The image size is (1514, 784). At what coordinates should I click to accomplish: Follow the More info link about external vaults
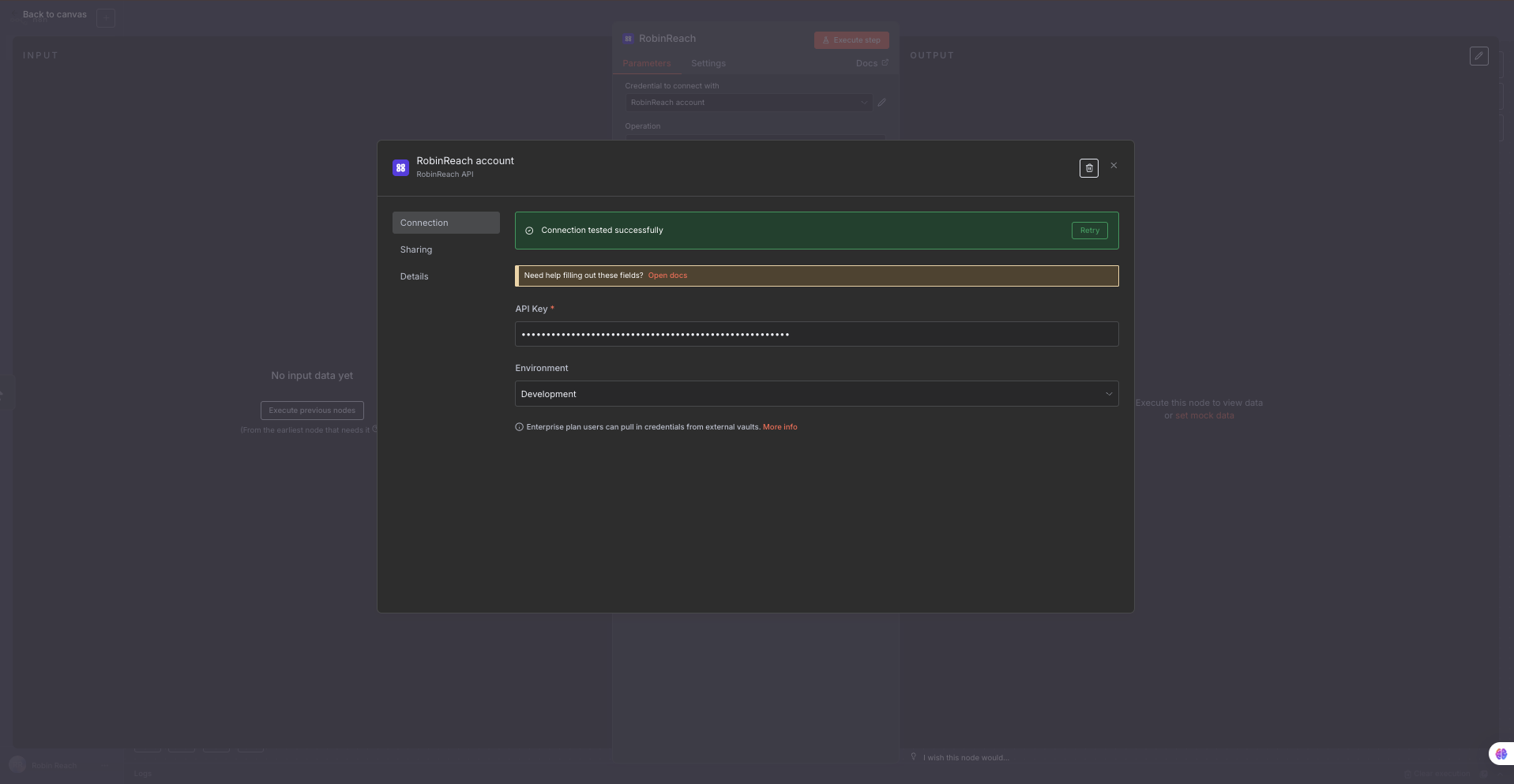pyautogui.click(x=780, y=427)
